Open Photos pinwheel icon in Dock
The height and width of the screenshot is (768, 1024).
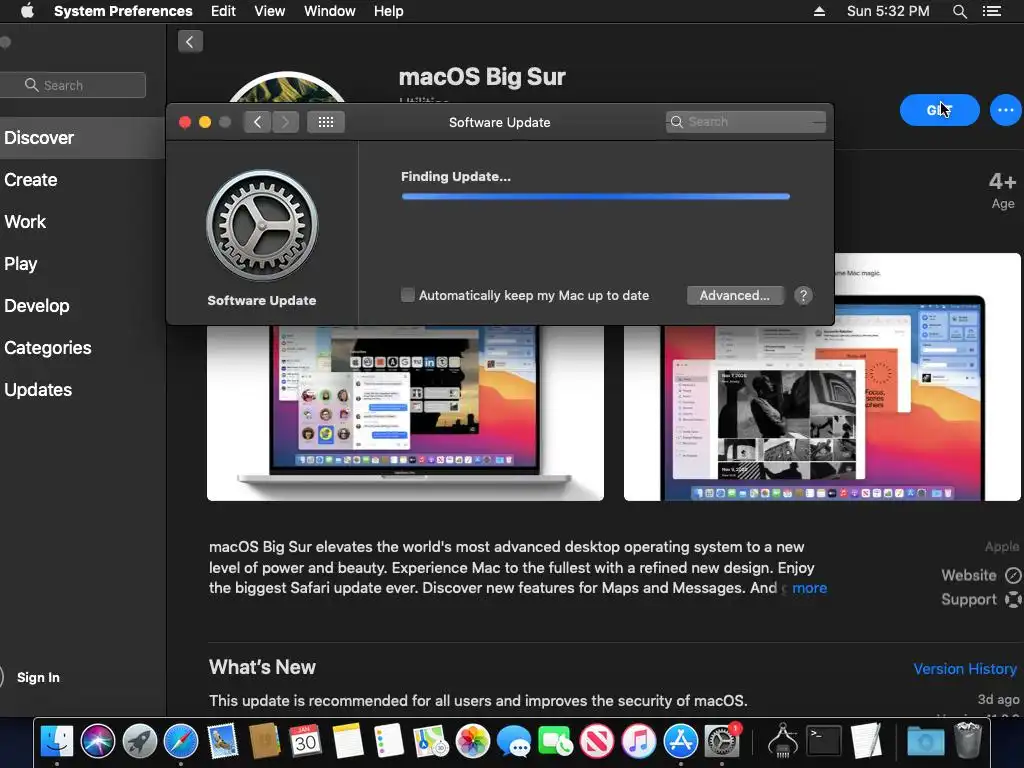pos(472,741)
